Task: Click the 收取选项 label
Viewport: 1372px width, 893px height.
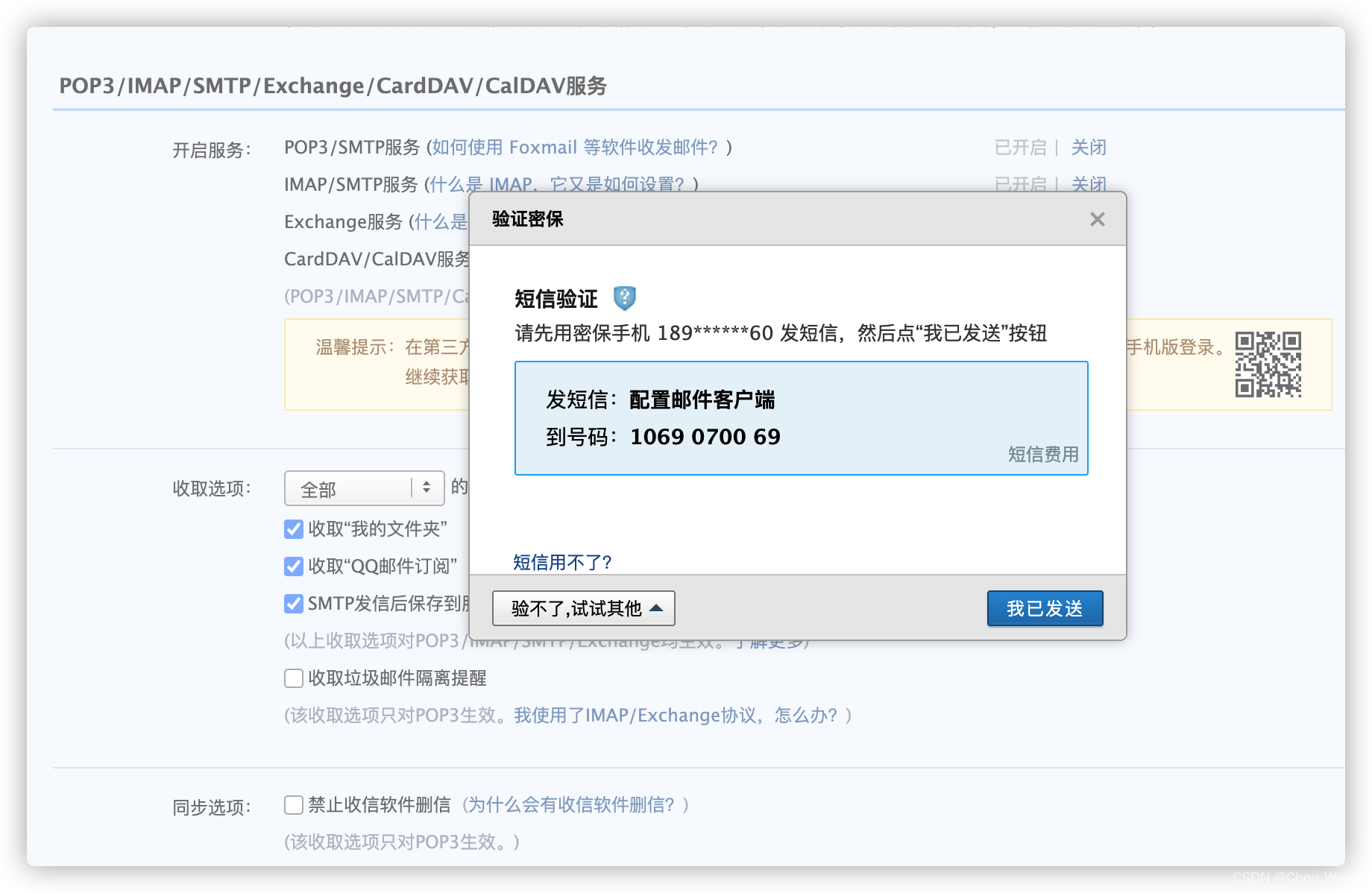Action: coord(212,488)
